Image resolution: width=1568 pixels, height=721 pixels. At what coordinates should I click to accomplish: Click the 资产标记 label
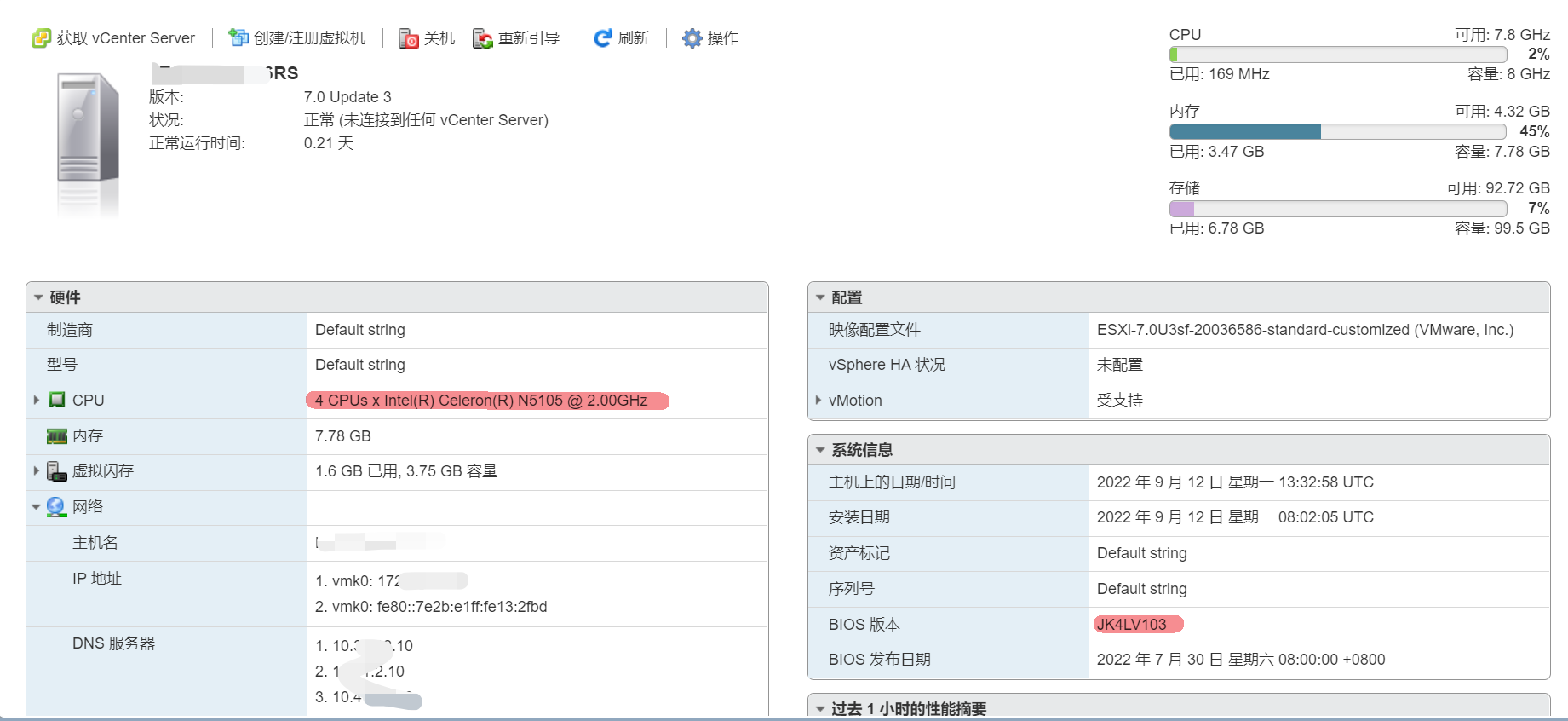click(859, 553)
